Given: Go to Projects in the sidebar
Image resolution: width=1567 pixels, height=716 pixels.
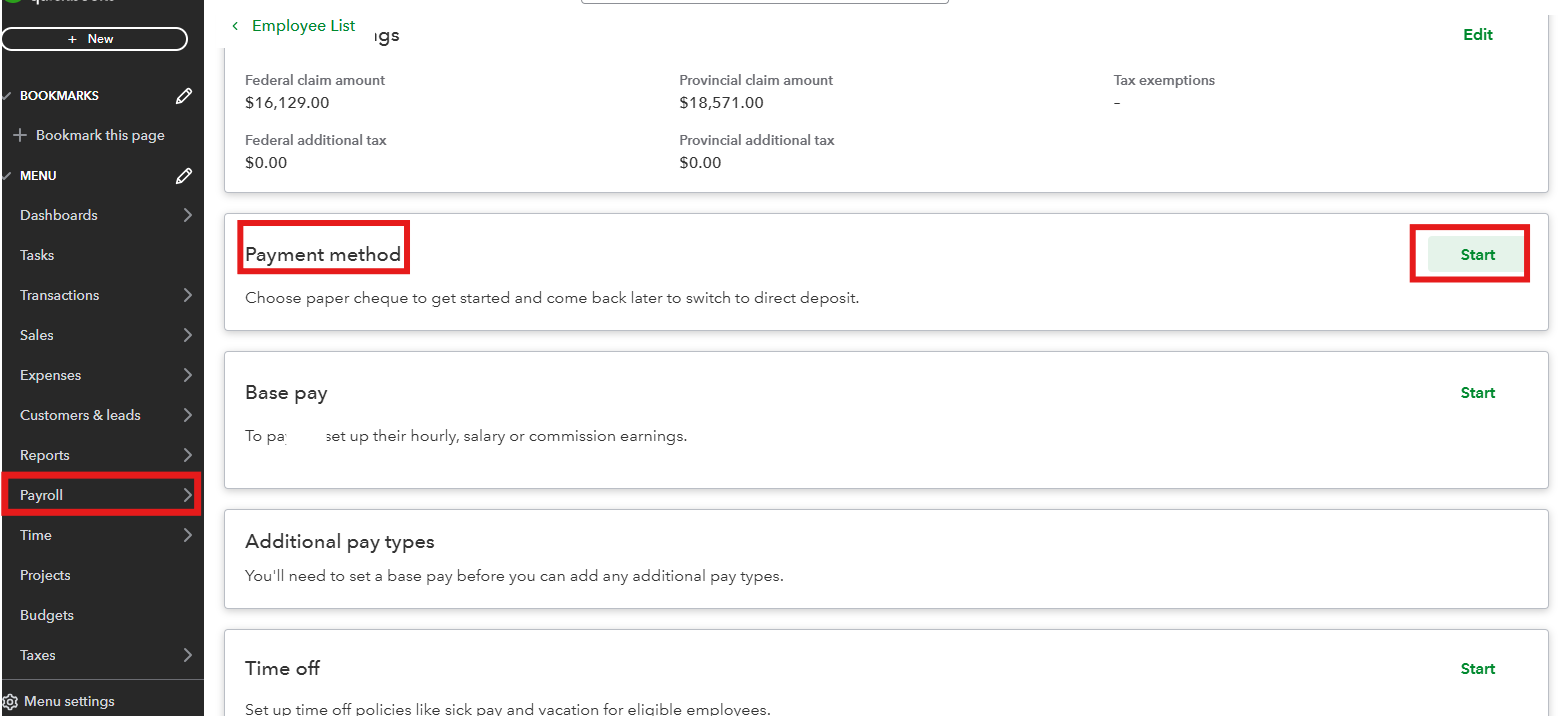Looking at the screenshot, I should point(45,575).
